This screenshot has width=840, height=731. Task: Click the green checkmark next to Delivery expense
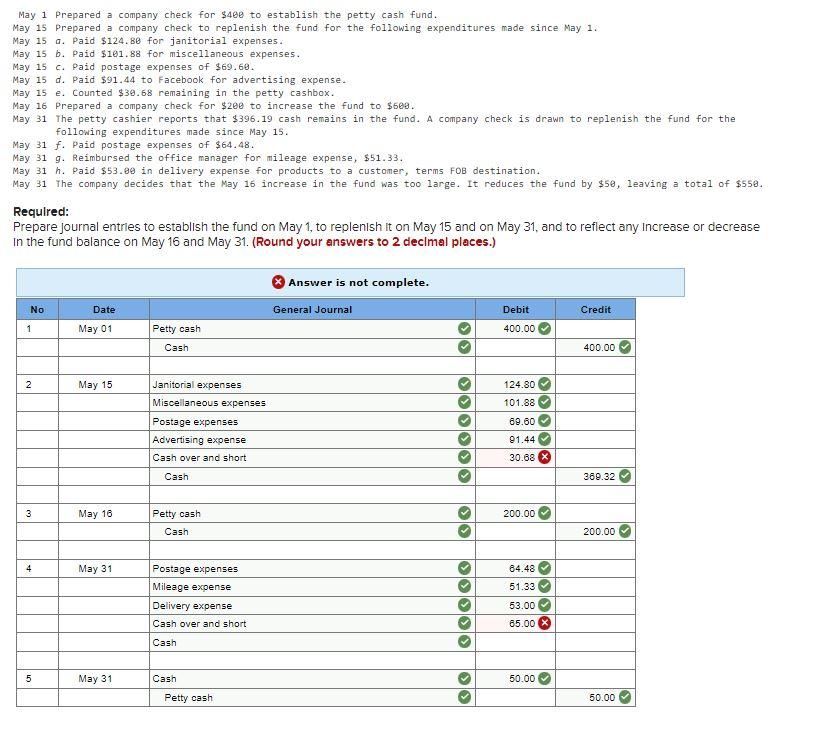click(x=466, y=605)
